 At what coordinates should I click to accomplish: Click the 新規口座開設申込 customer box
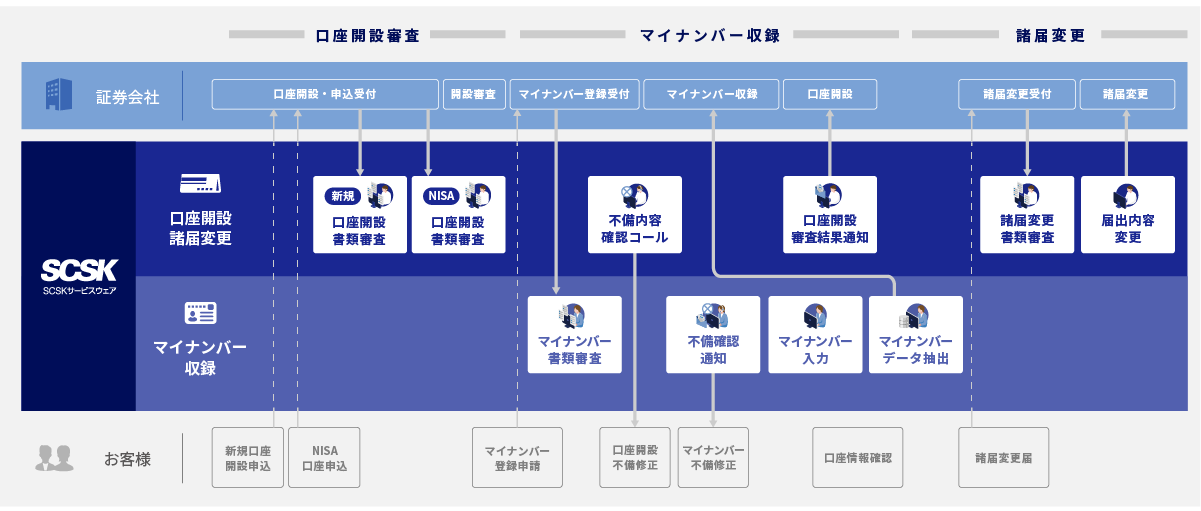(248, 458)
